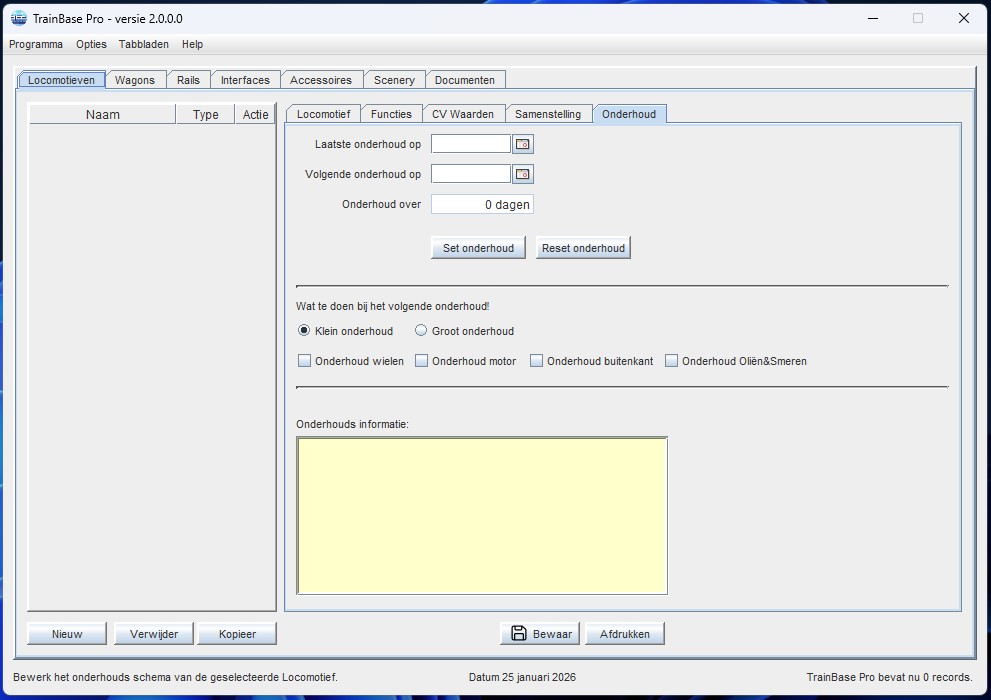
Task: Click the TrainBase Pro title bar icon
Action: [18, 18]
